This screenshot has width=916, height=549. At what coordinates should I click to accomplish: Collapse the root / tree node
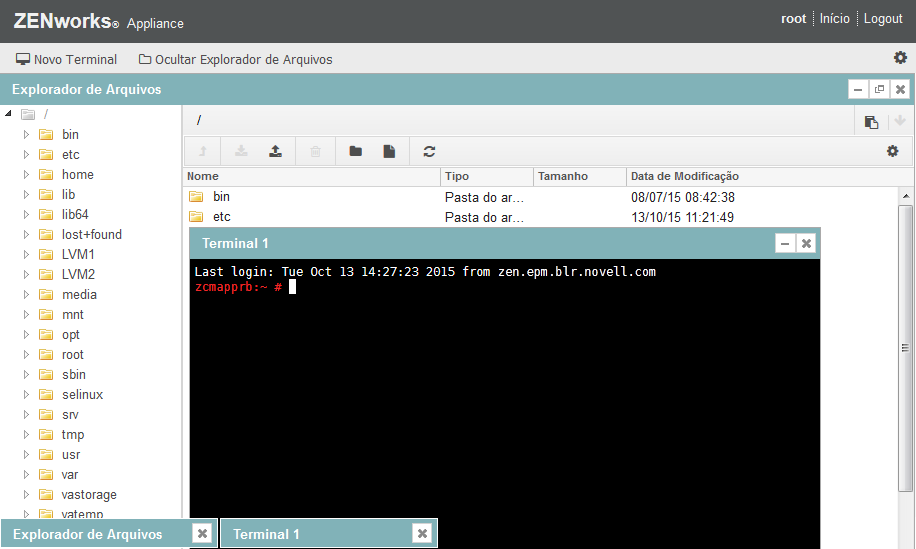tap(8, 113)
